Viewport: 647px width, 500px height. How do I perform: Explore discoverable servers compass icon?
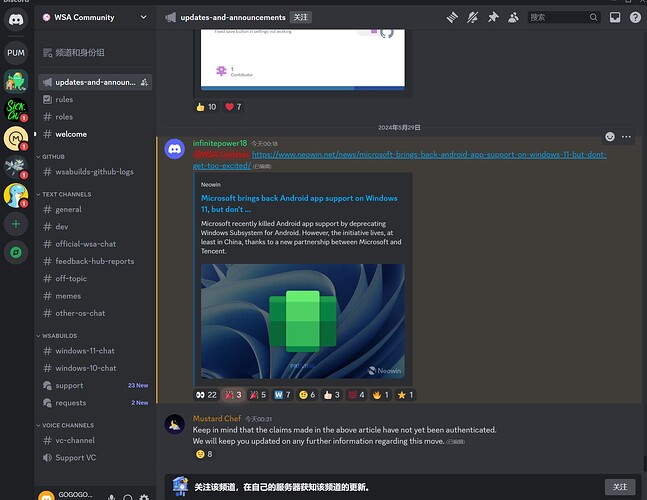click(16, 252)
